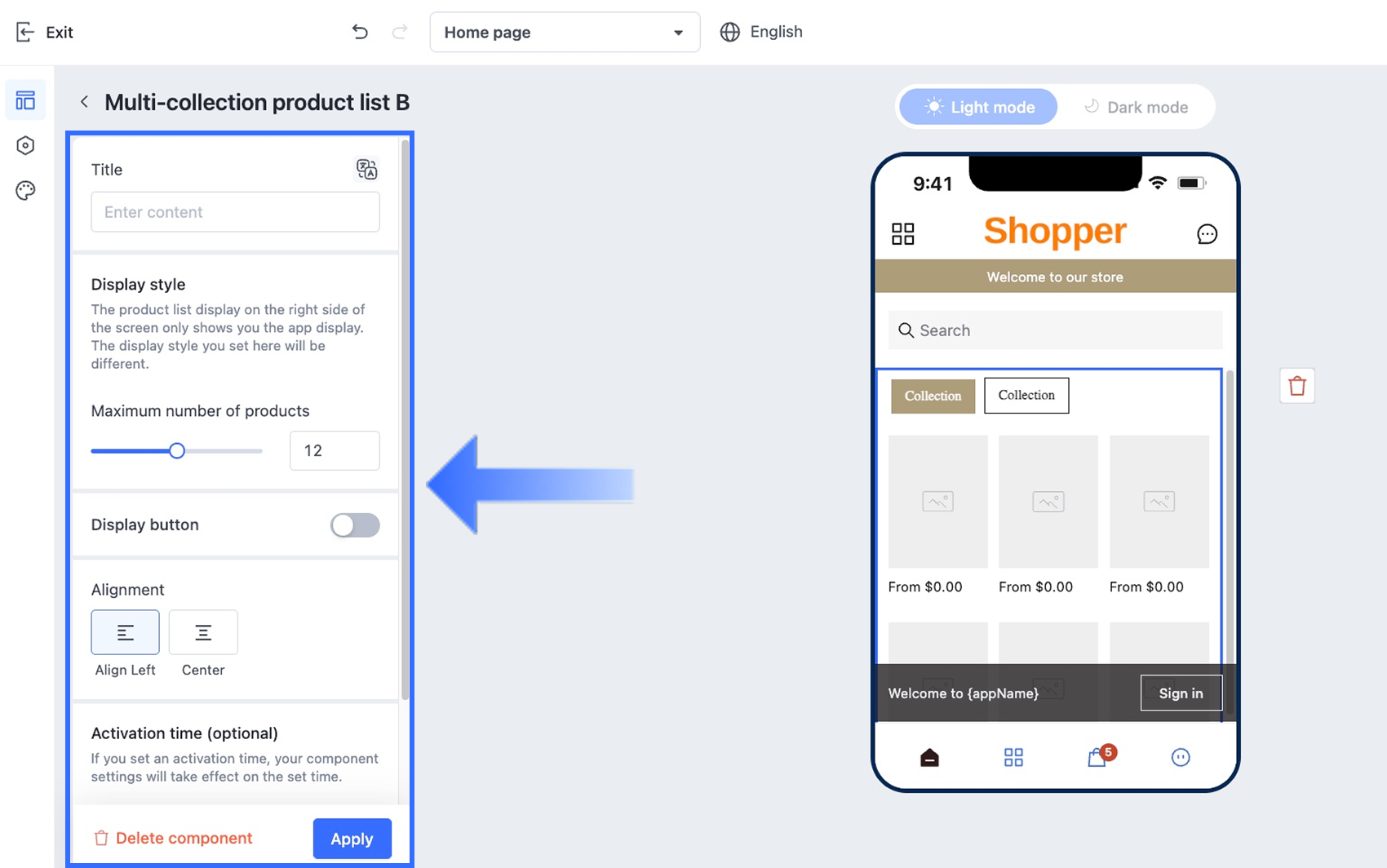Screen dimensions: 1387x868
Task: Click the Title translate icon
Action: pyautogui.click(x=367, y=169)
